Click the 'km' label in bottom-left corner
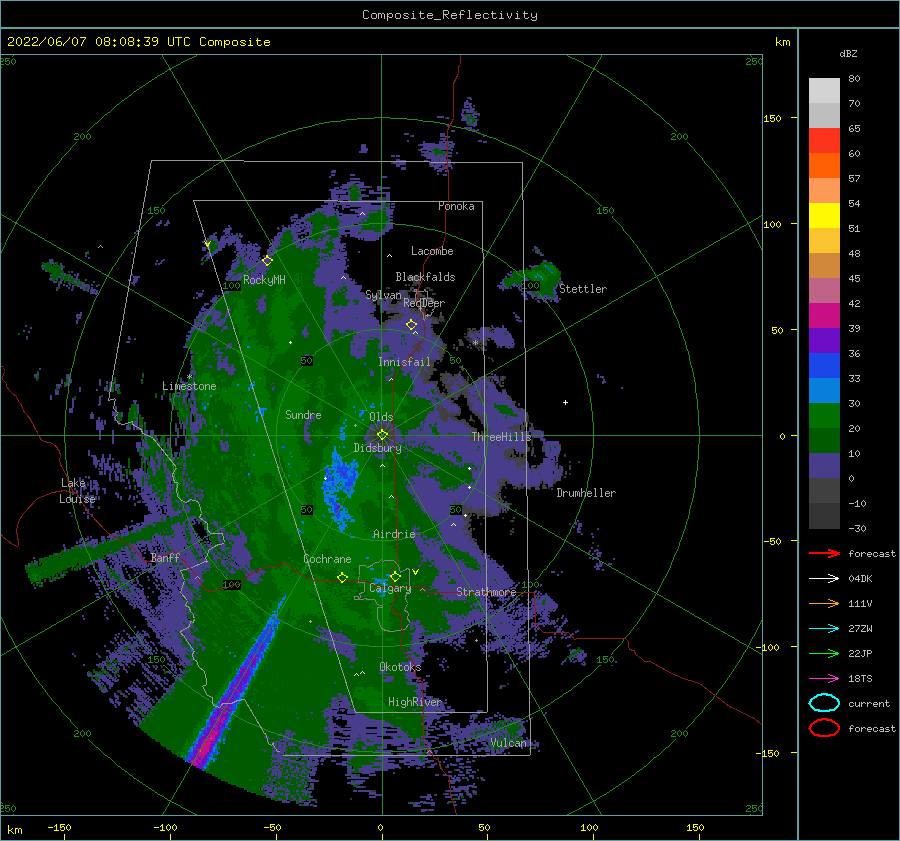 pyautogui.click(x=14, y=830)
